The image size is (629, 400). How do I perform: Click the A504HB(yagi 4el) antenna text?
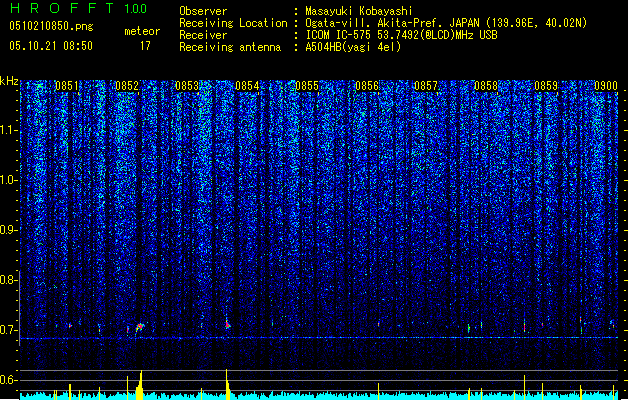pos(353,47)
